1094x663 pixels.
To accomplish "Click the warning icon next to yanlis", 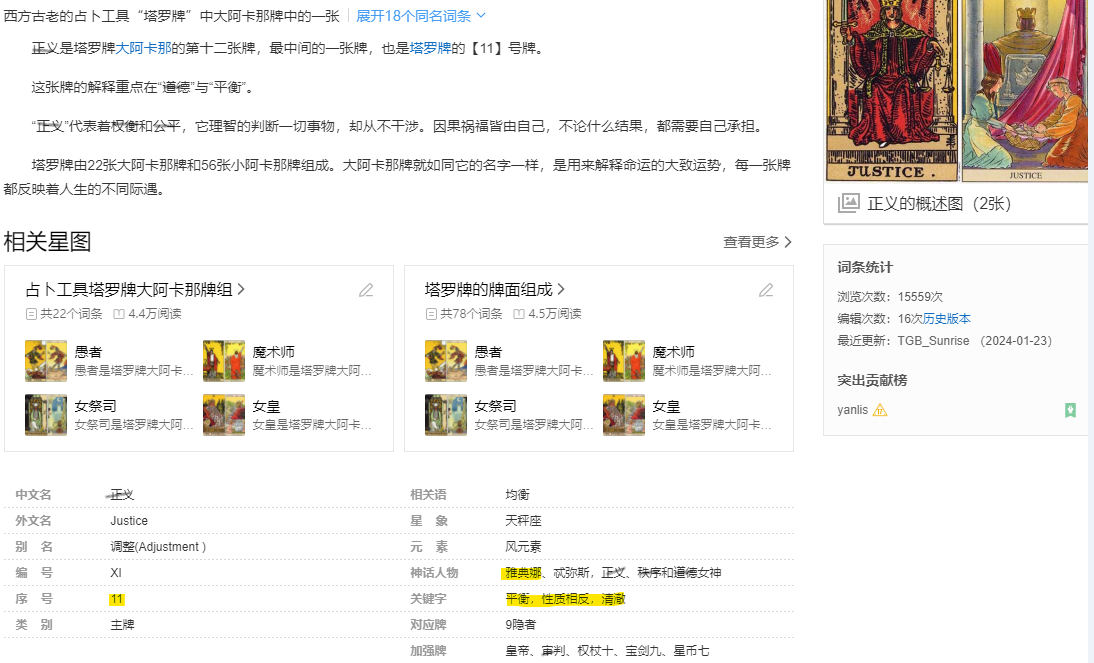I will coord(880,410).
